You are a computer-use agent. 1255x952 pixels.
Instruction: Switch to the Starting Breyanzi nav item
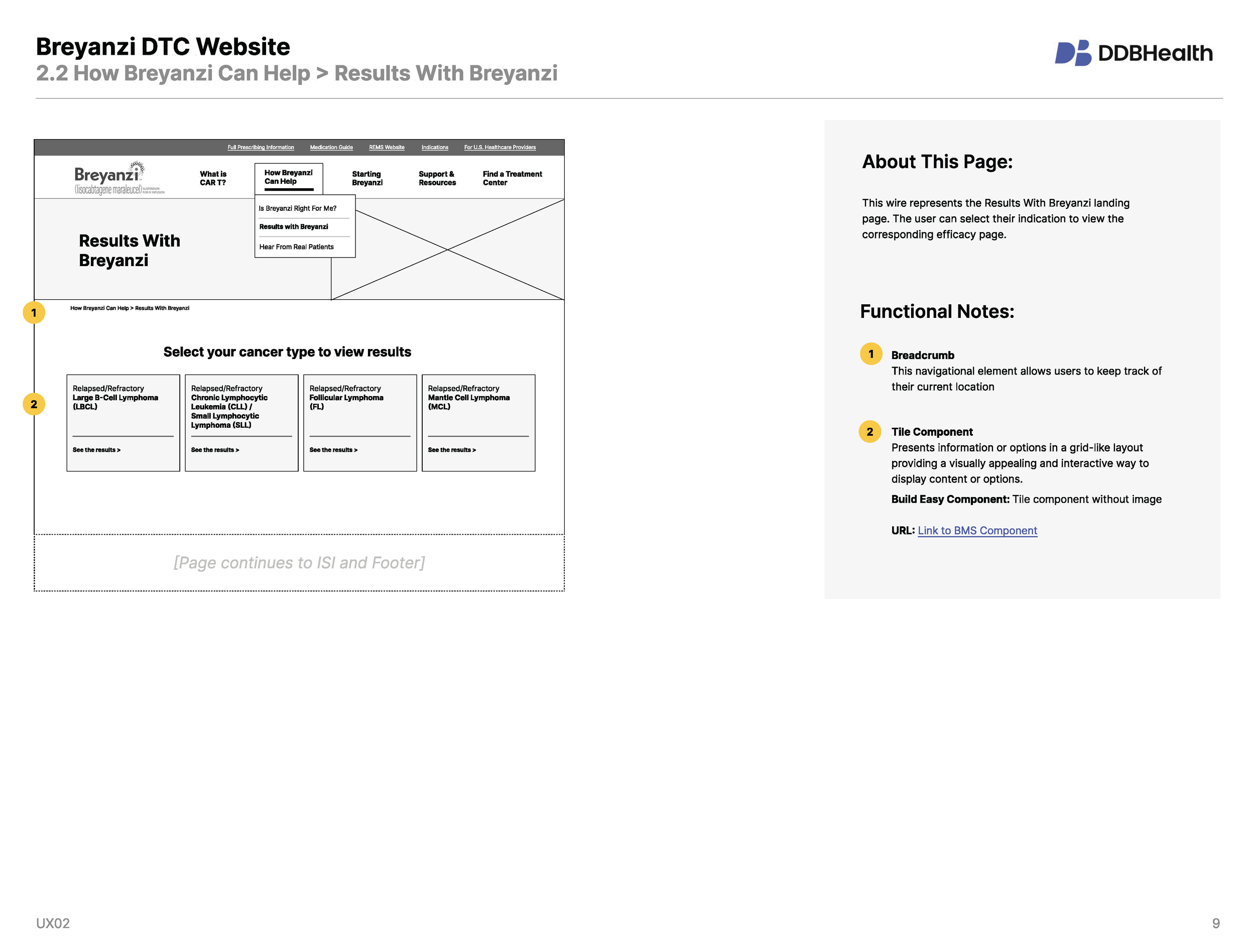click(366, 178)
